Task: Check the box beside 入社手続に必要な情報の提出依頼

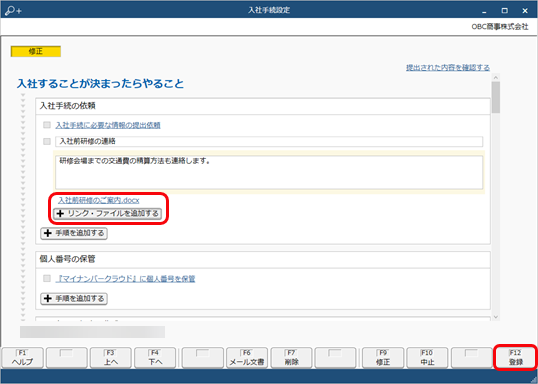Action: 47,125
